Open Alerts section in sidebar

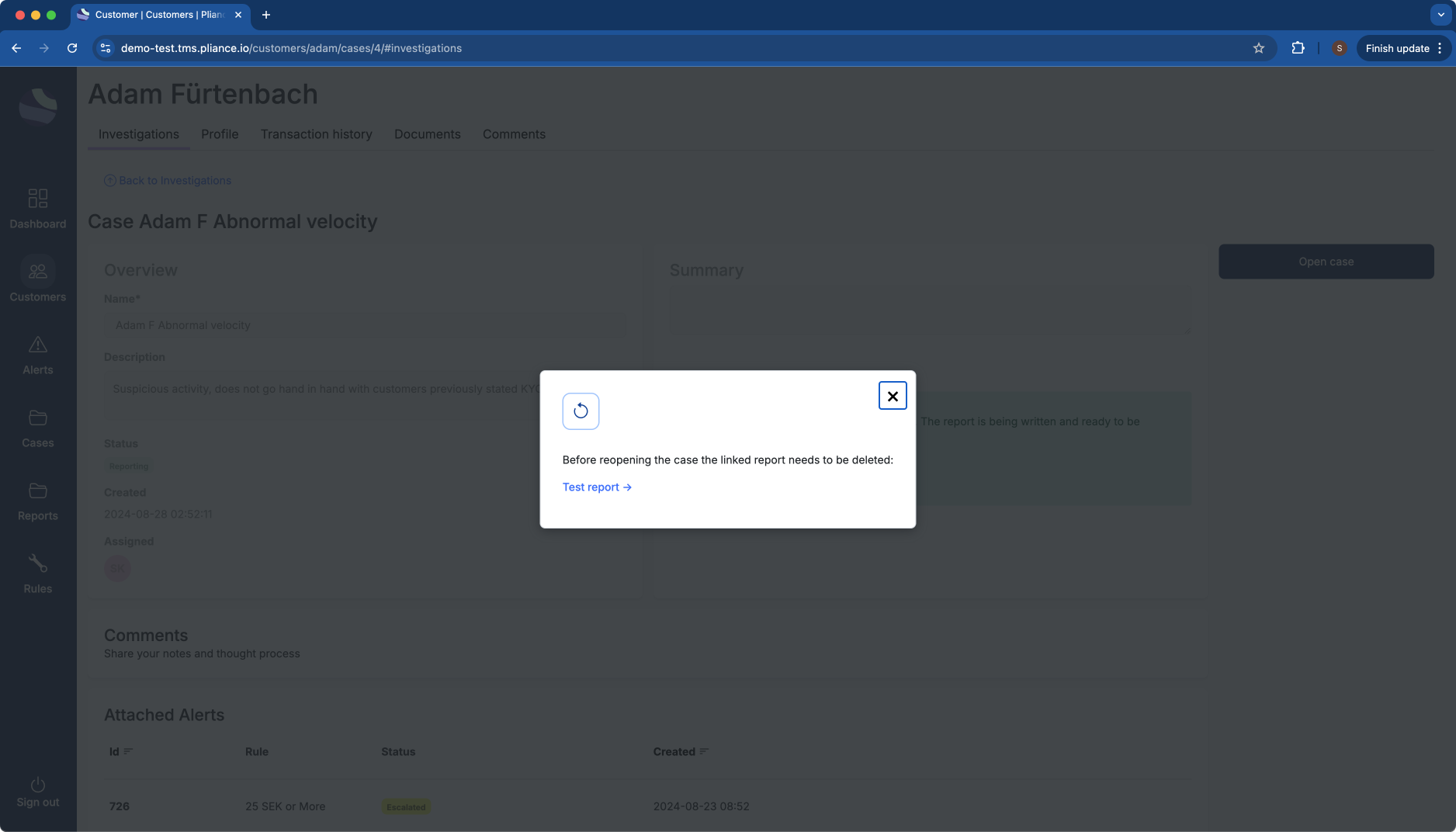38,354
